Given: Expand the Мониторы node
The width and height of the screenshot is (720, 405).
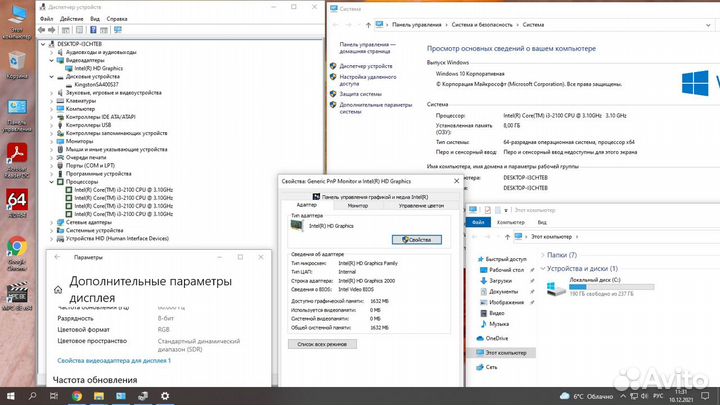Looking at the screenshot, I should tap(52, 141).
